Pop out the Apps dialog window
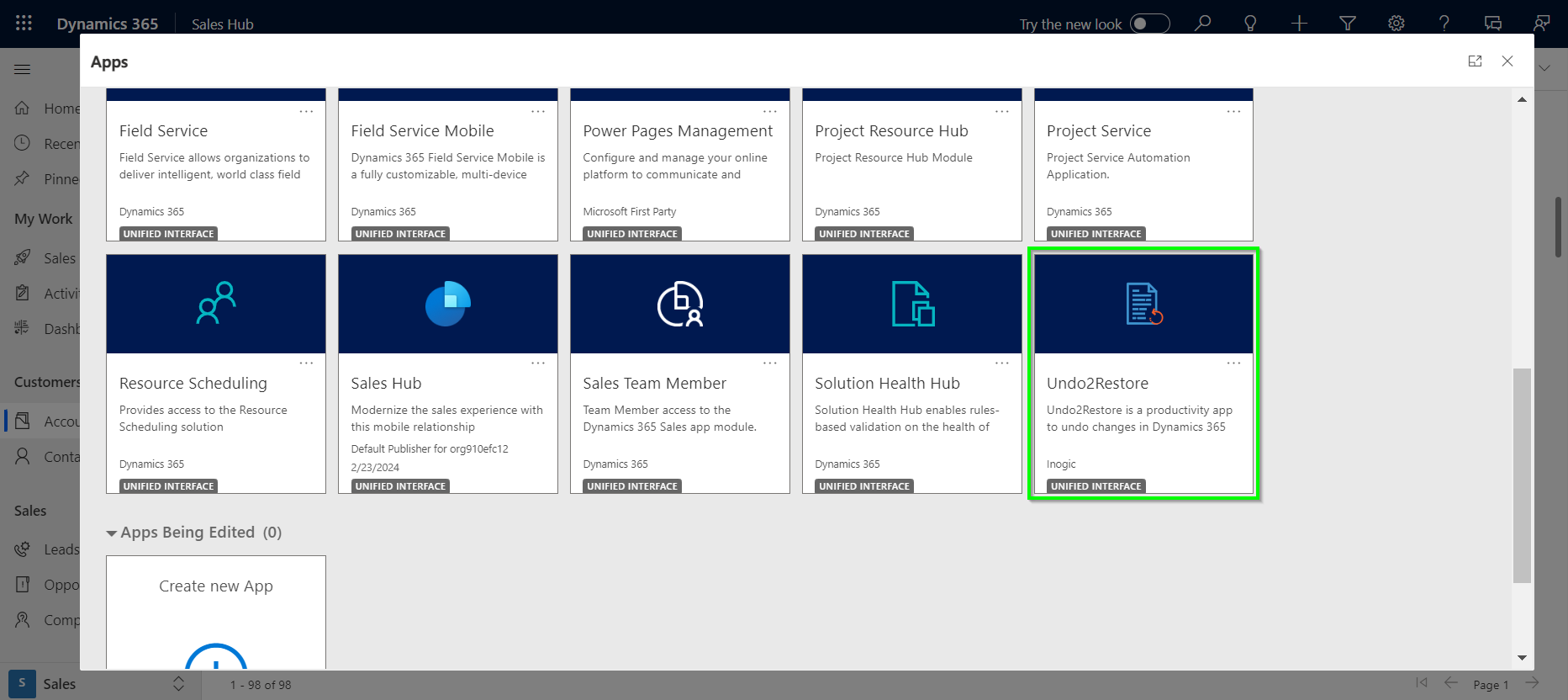Viewport: 1568px width, 700px height. pyautogui.click(x=1475, y=61)
